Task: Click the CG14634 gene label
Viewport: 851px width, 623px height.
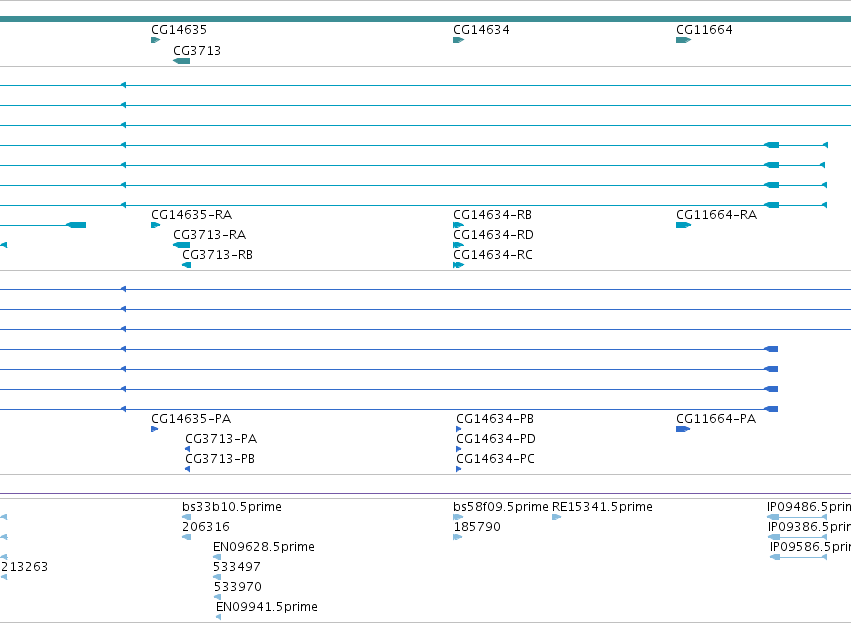Action: pyautogui.click(x=481, y=30)
